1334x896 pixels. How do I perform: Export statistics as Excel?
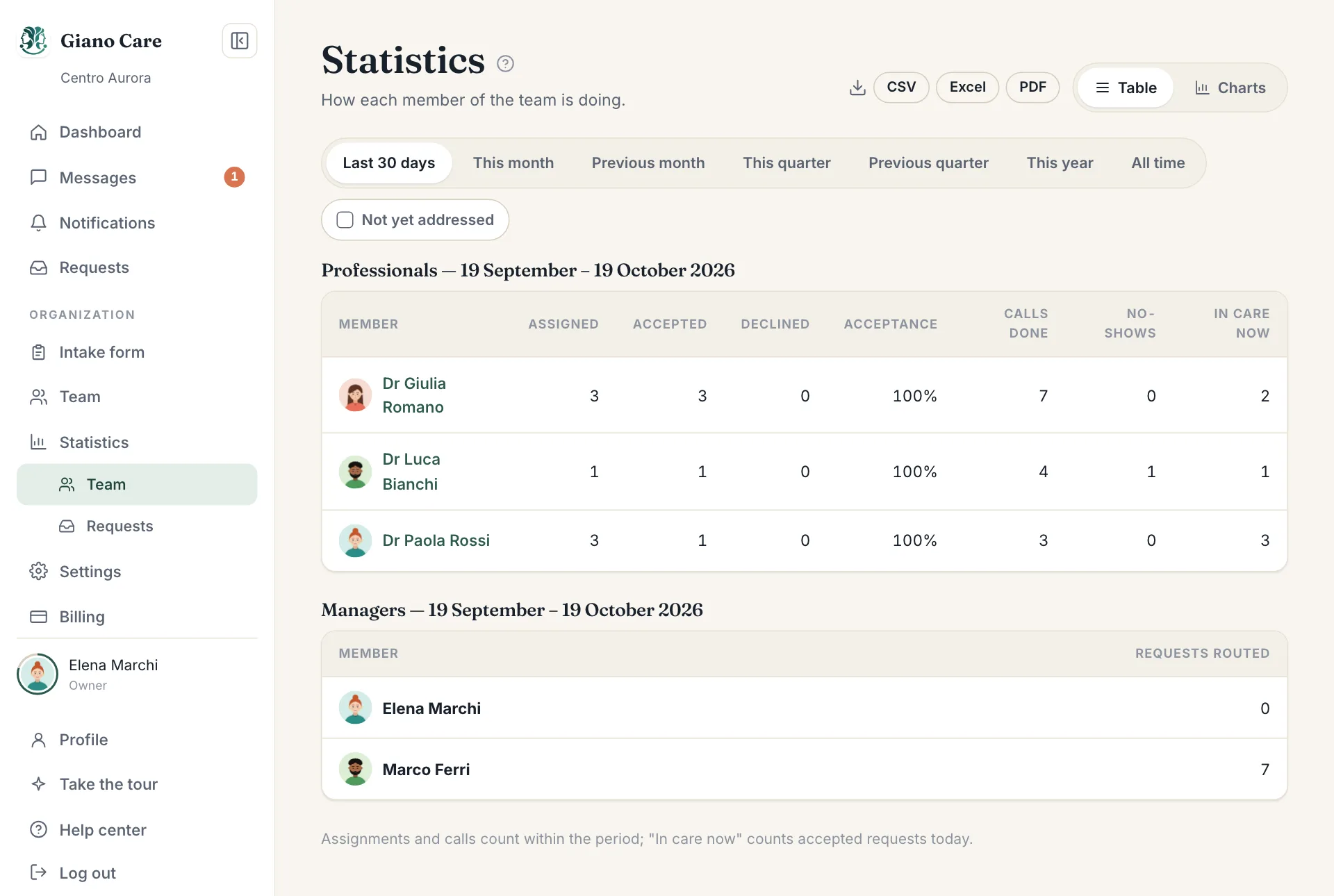967,88
